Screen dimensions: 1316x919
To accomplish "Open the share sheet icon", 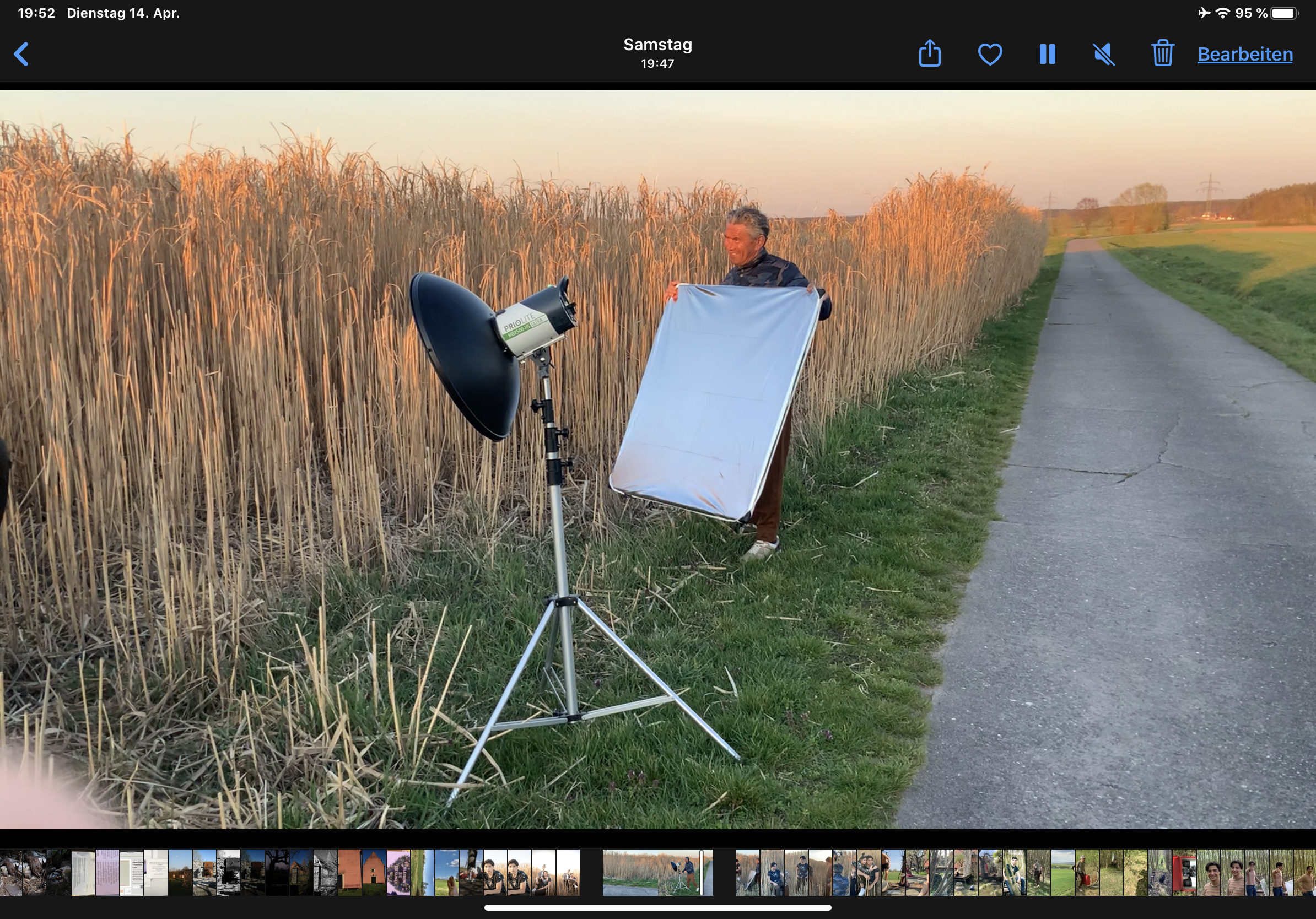I will [929, 54].
